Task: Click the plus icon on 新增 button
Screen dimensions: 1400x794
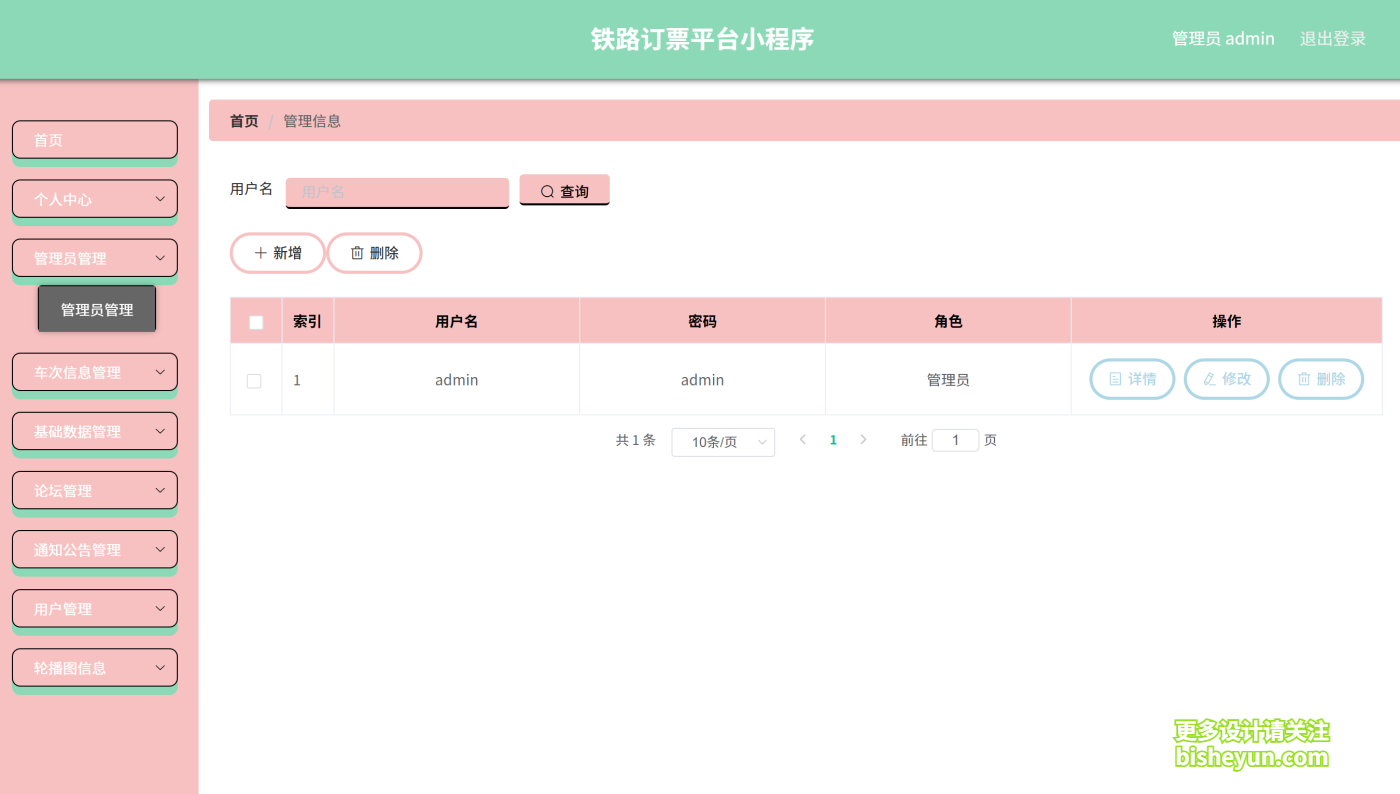Action: [260, 253]
